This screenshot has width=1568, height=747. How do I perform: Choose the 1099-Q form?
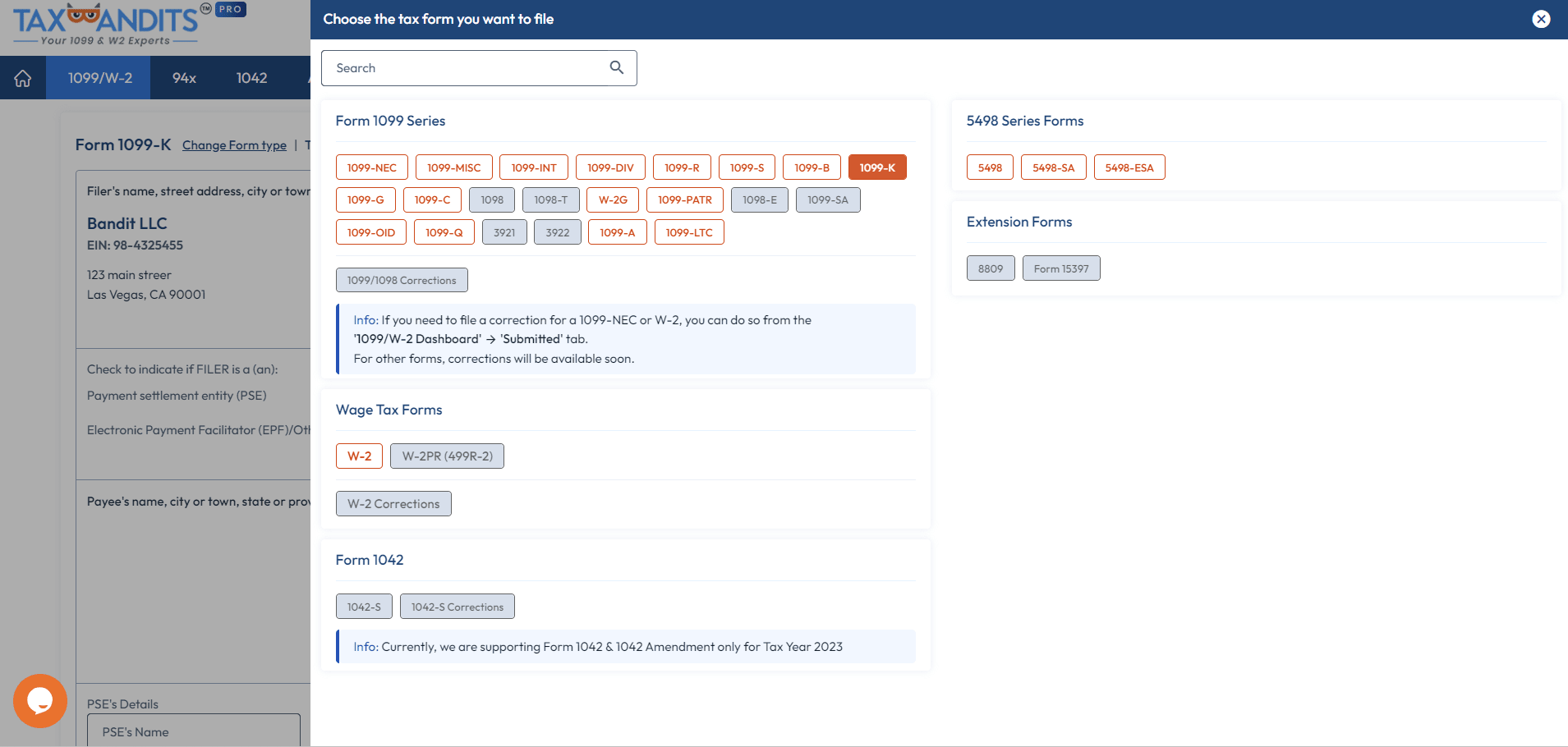pyautogui.click(x=444, y=232)
